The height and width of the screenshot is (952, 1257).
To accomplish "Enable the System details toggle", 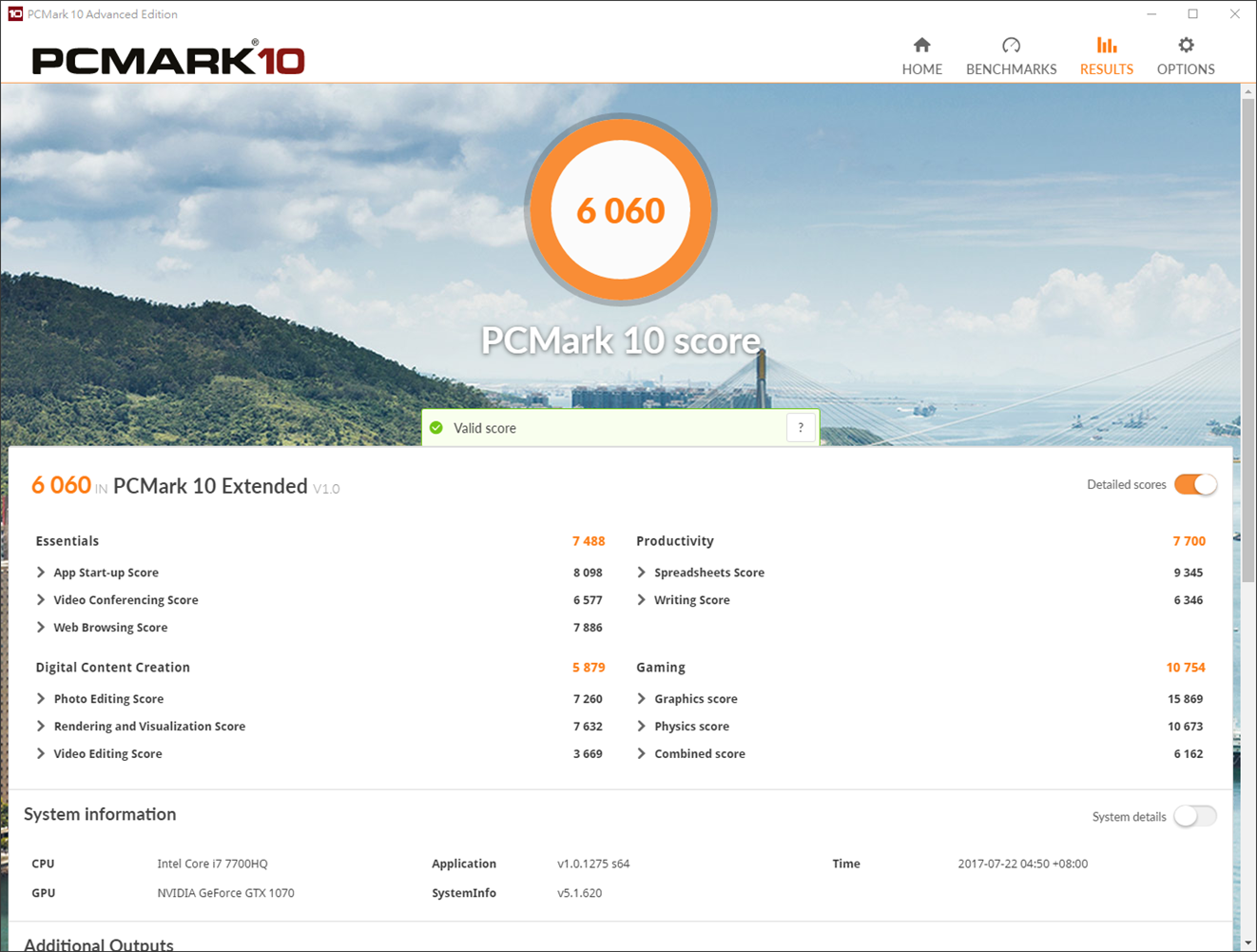I will pos(1194,816).
